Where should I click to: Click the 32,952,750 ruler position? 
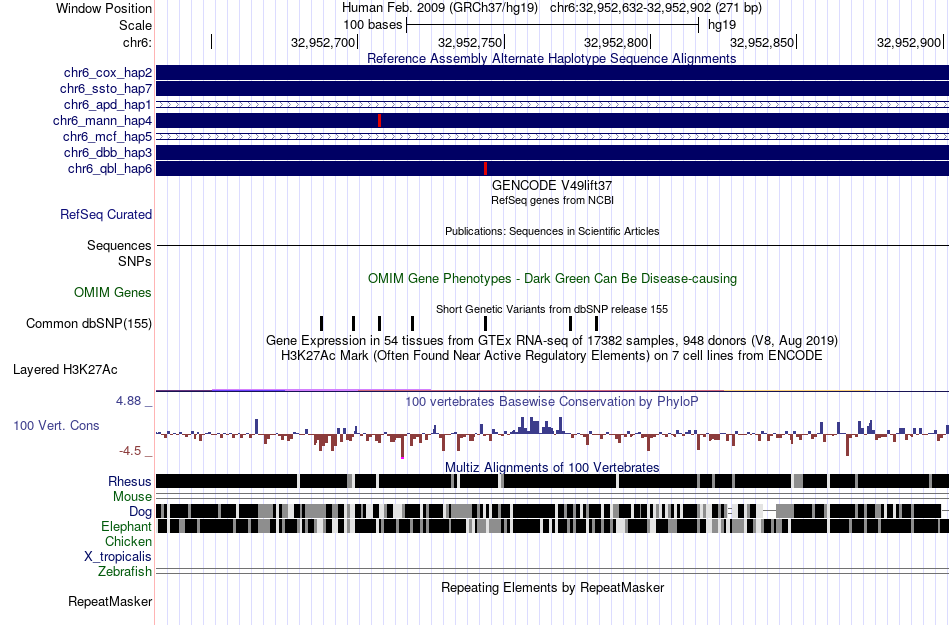pos(470,42)
